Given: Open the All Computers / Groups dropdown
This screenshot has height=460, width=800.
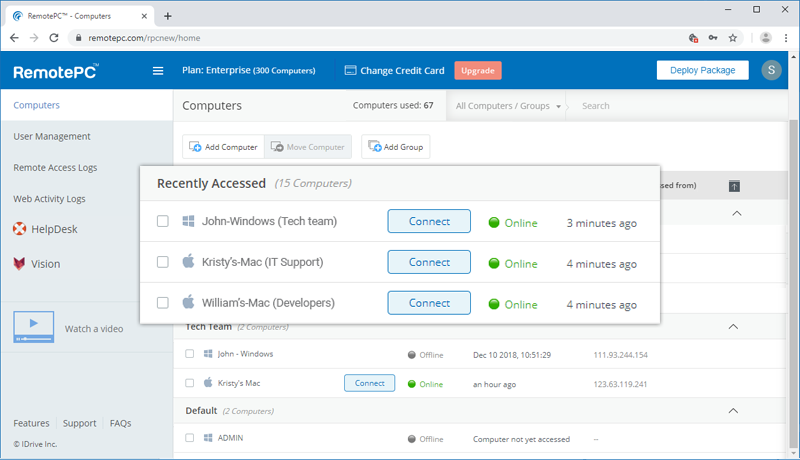Looking at the screenshot, I should point(508,106).
